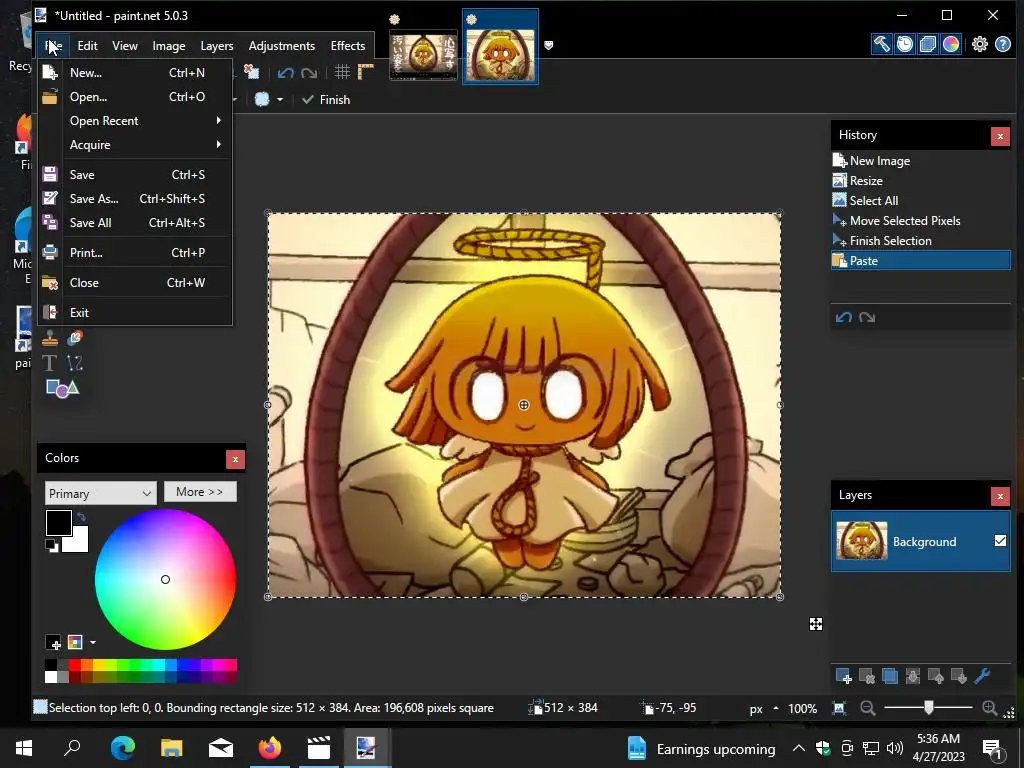
Task: Open the image list dropdown arrow
Action: [549, 45]
